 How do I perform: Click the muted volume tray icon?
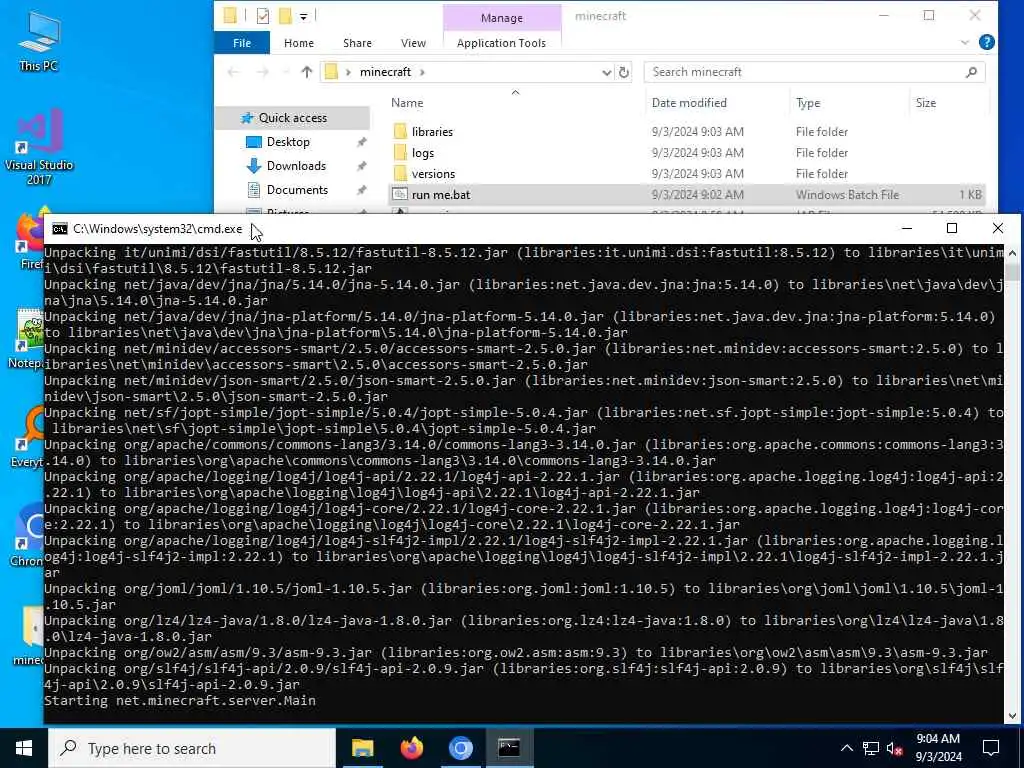894,748
